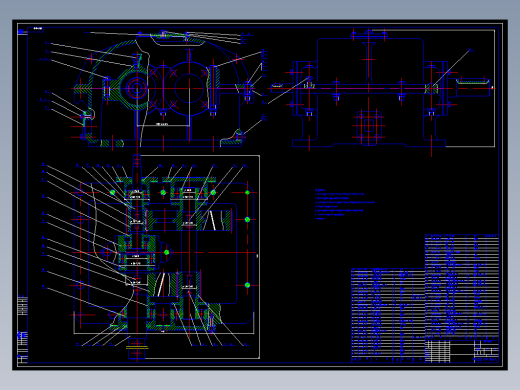Click the title block at the drawing's bottom-right corner
This screenshot has height=390, width=520.
pos(462,351)
